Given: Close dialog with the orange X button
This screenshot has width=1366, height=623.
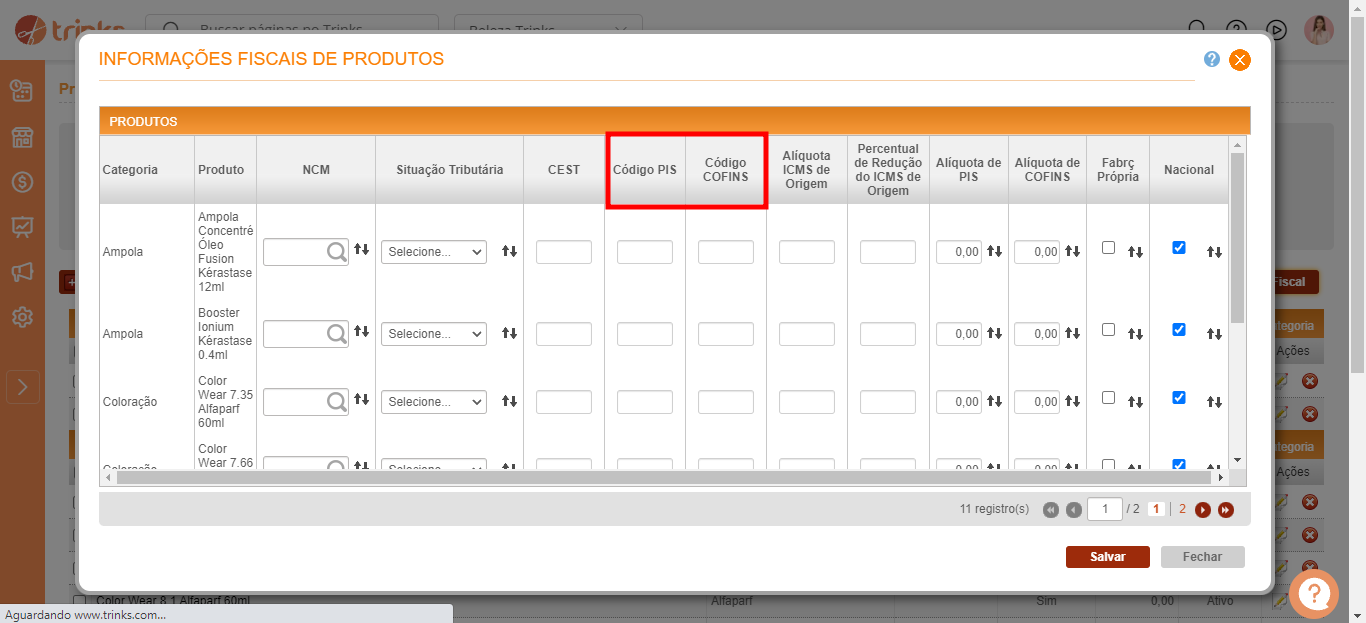Looking at the screenshot, I should [1240, 60].
